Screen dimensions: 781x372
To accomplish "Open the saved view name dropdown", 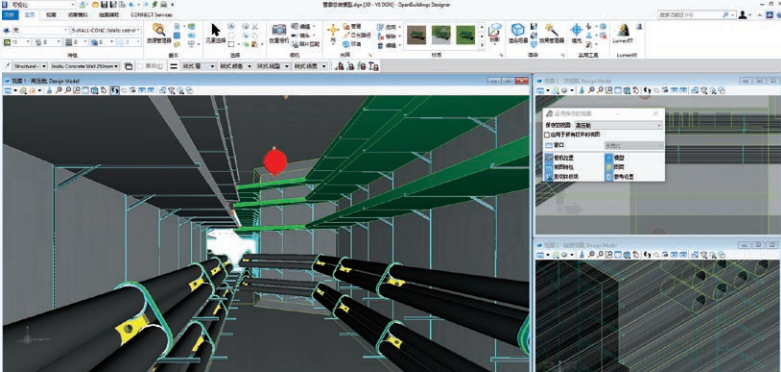I will [x=618, y=125].
